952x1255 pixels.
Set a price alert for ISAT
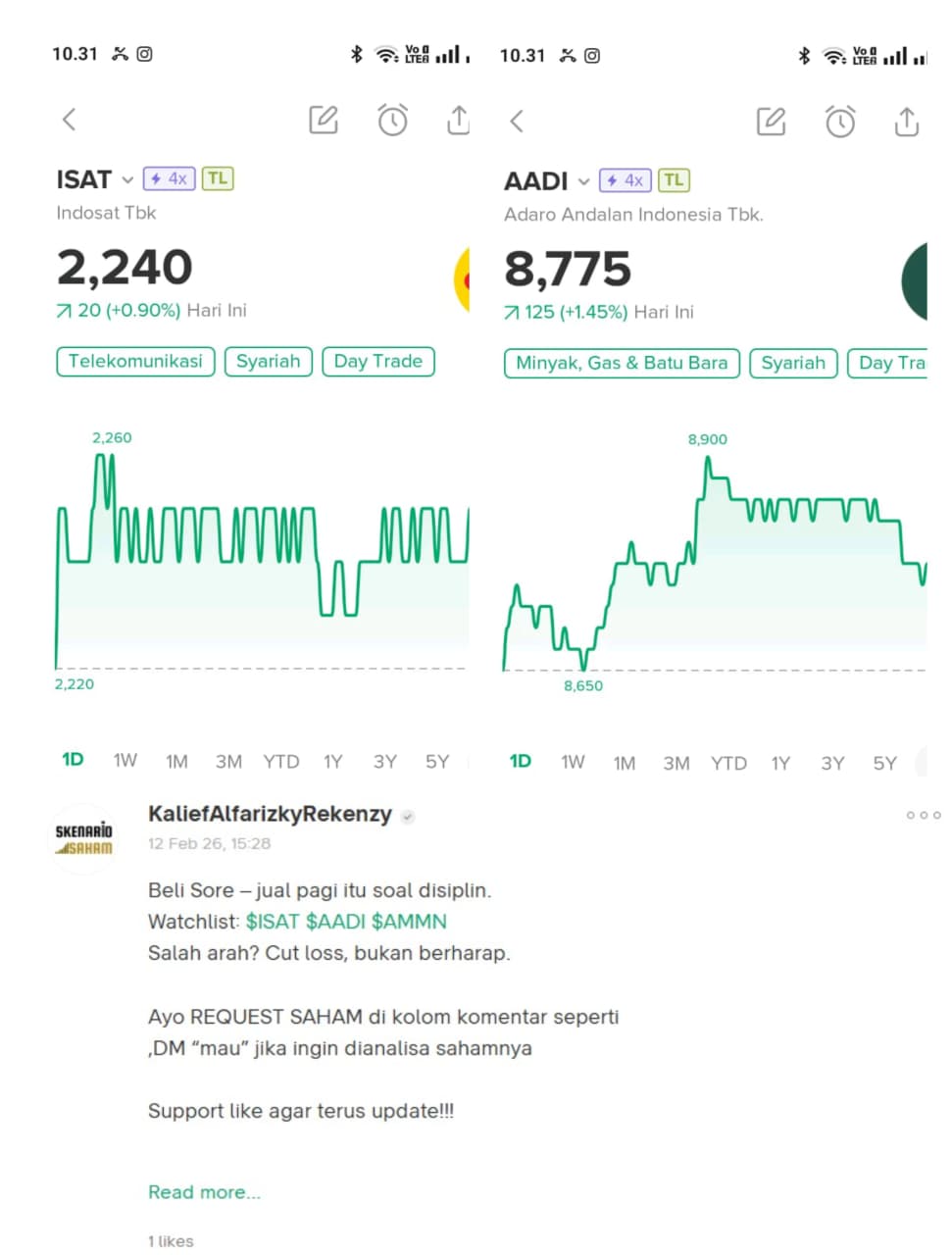pyautogui.click(x=392, y=120)
